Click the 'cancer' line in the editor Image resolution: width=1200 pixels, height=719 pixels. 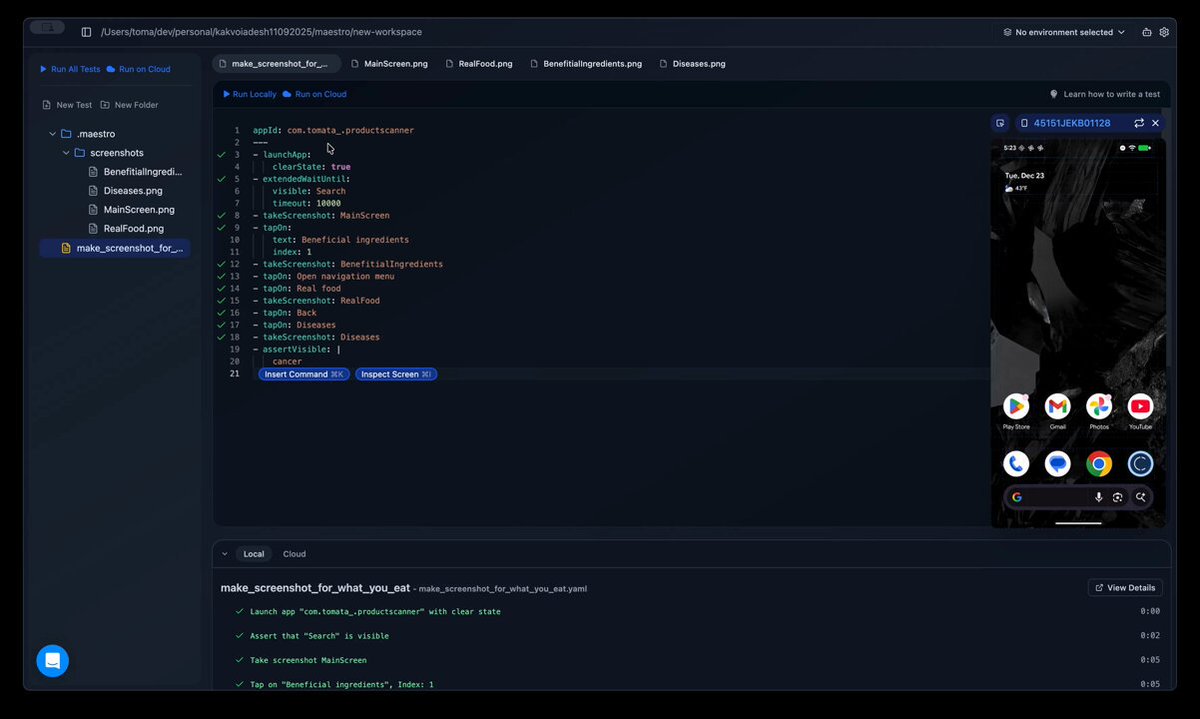click(287, 361)
